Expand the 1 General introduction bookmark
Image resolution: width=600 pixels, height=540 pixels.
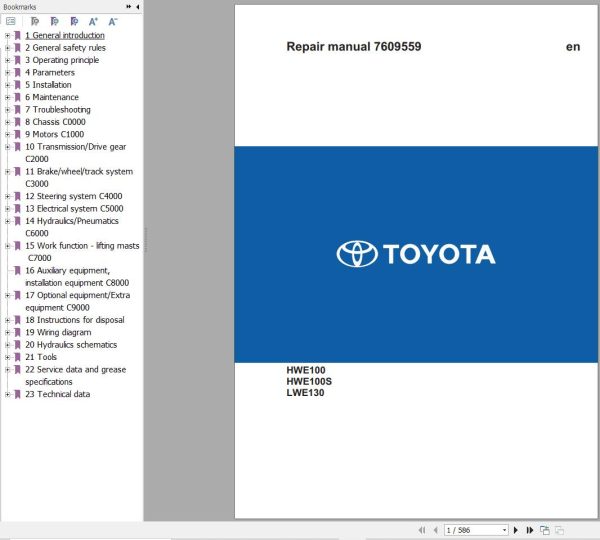pyautogui.click(x=7, y=36)
